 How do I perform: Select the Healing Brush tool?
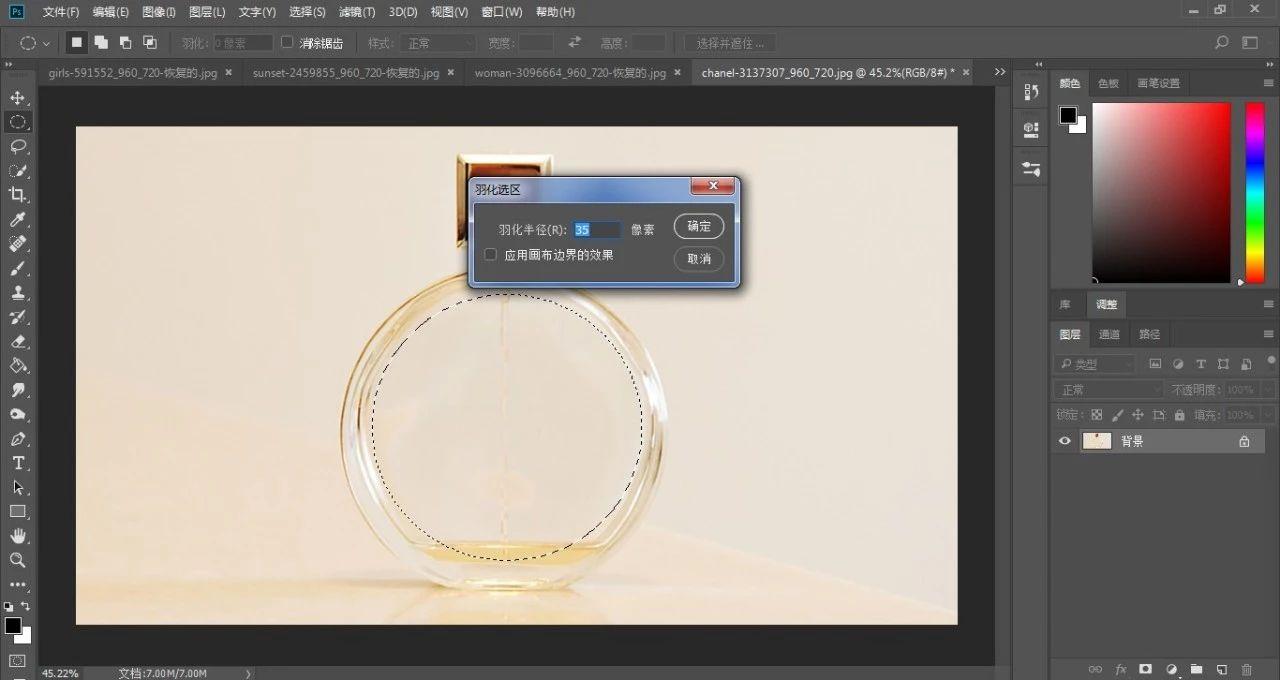tap(17, 244)
